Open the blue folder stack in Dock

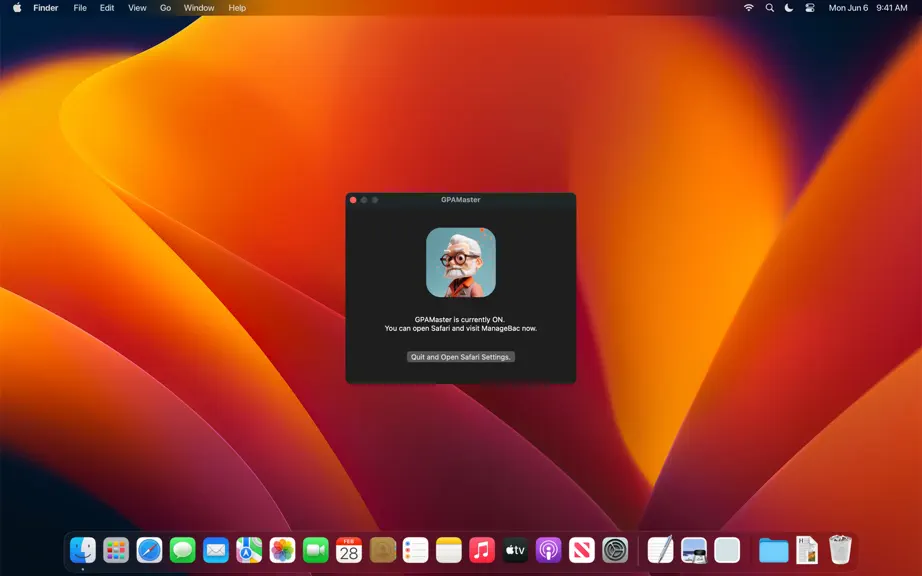click(773, 551)
